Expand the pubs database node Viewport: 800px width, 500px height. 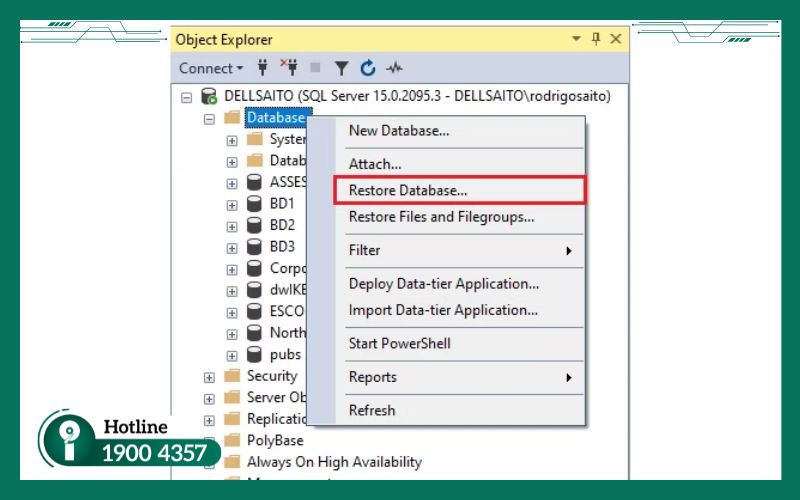pyautogui.click(x=232, y=355)
